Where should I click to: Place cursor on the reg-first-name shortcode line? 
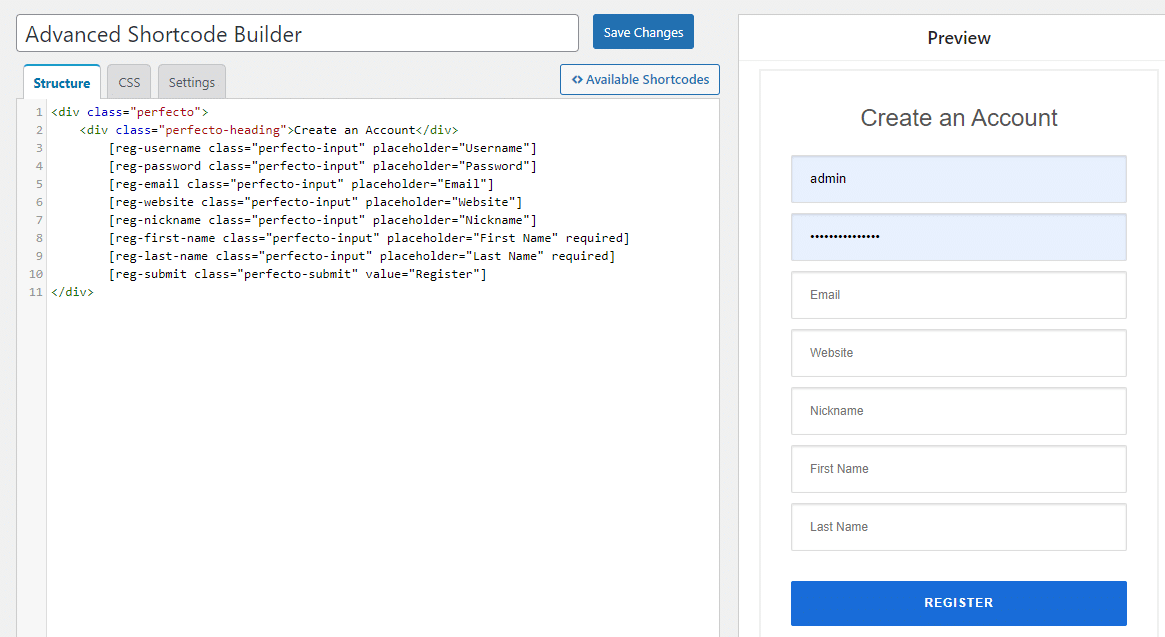coord(369,238)
